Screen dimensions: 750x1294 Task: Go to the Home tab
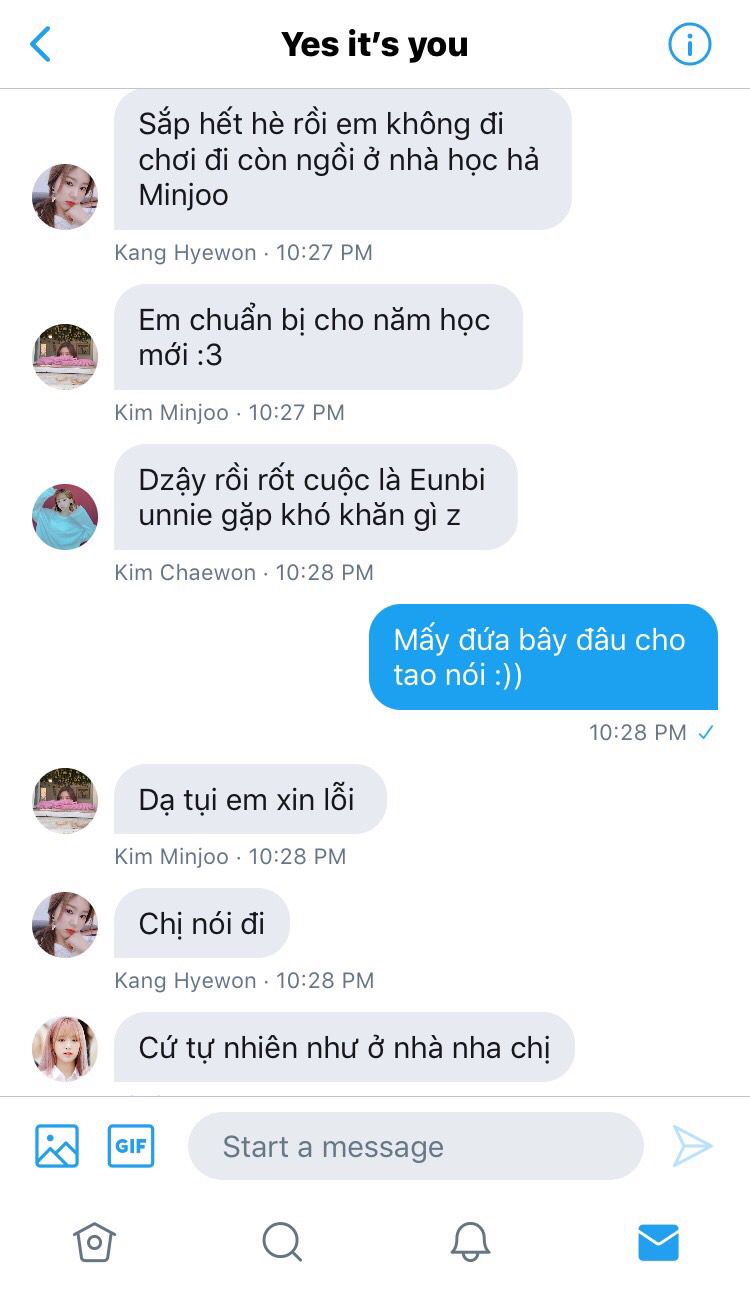(94, 1242)
